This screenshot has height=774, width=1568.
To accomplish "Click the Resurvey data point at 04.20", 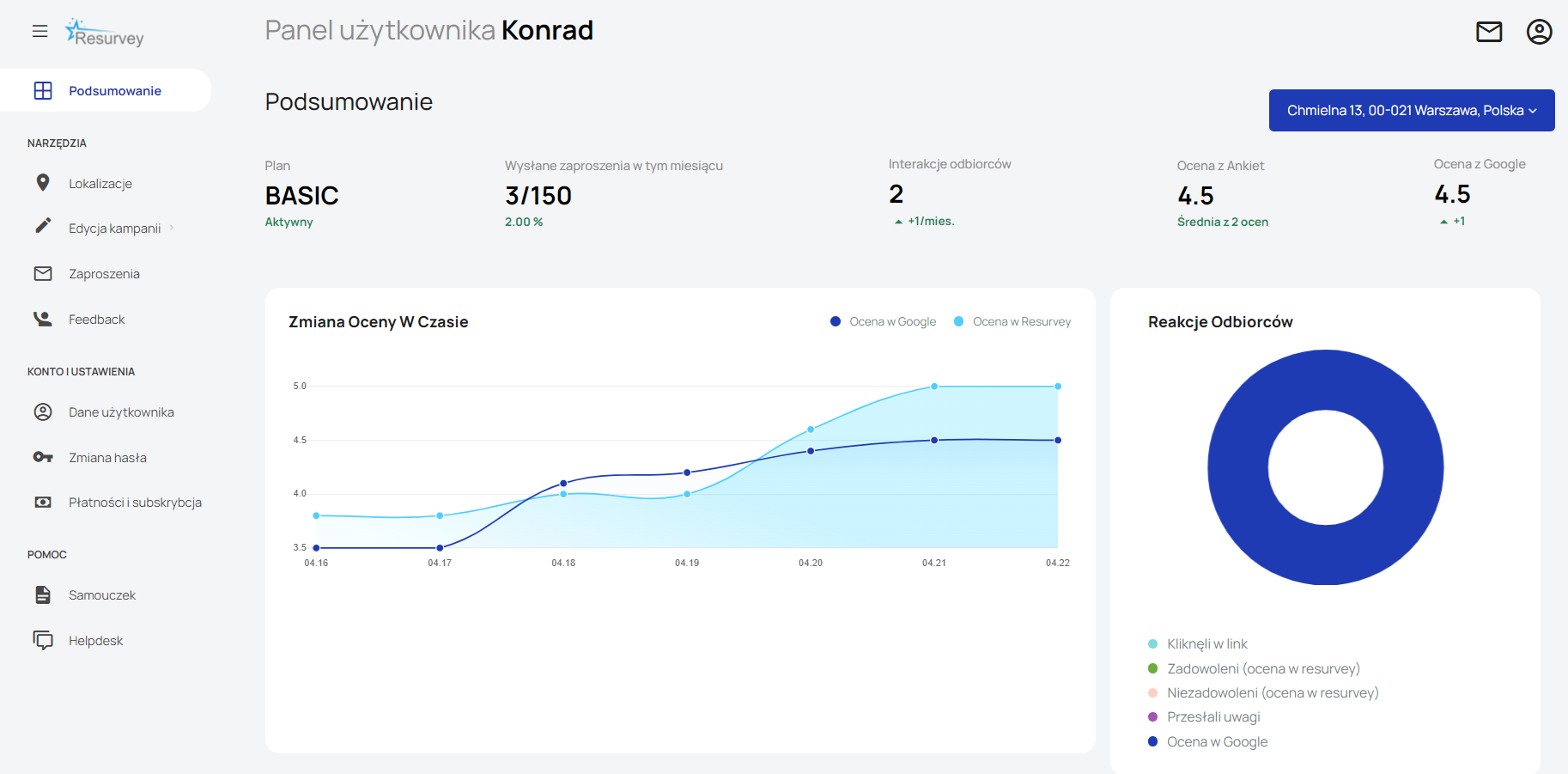I will coord(811,430).
